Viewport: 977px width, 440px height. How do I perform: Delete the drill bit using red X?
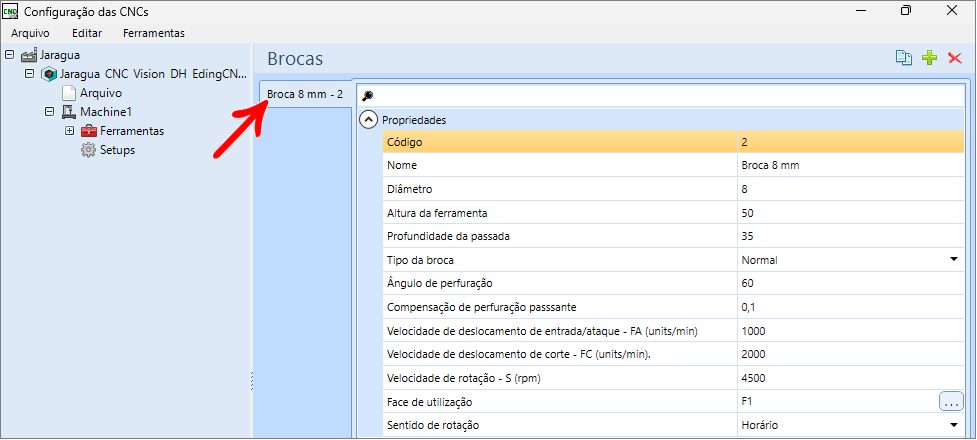pos(955,59)
